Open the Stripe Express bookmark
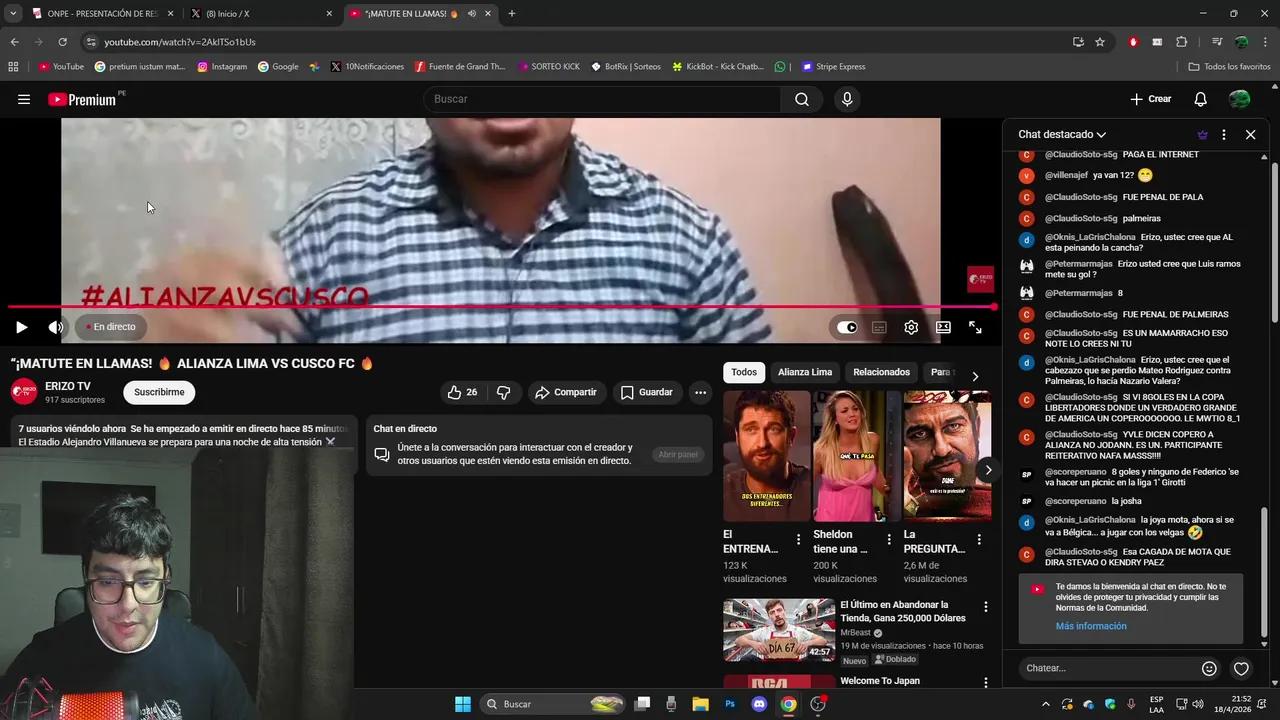The height and width of the screenshot is (720, 1280). click(832, 67)
